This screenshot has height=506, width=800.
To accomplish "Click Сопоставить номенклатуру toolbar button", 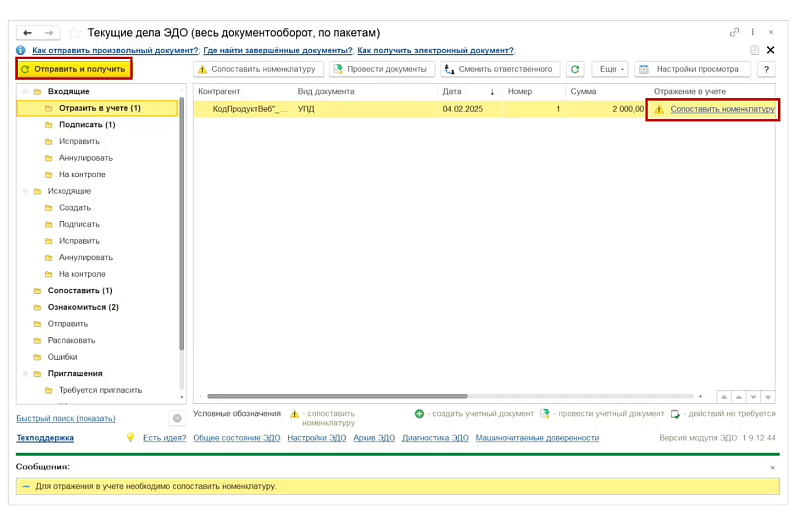I will click(258, 69).
